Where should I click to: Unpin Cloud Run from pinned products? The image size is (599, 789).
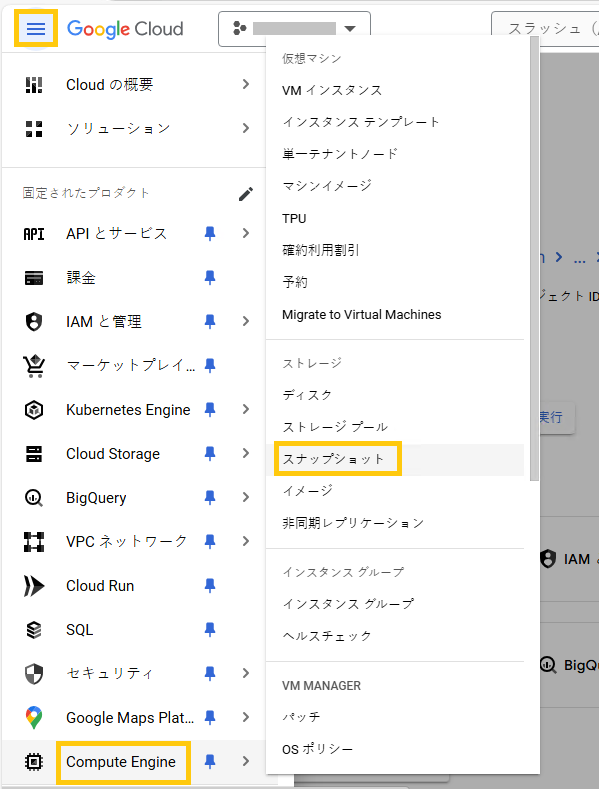coord(210,586)
